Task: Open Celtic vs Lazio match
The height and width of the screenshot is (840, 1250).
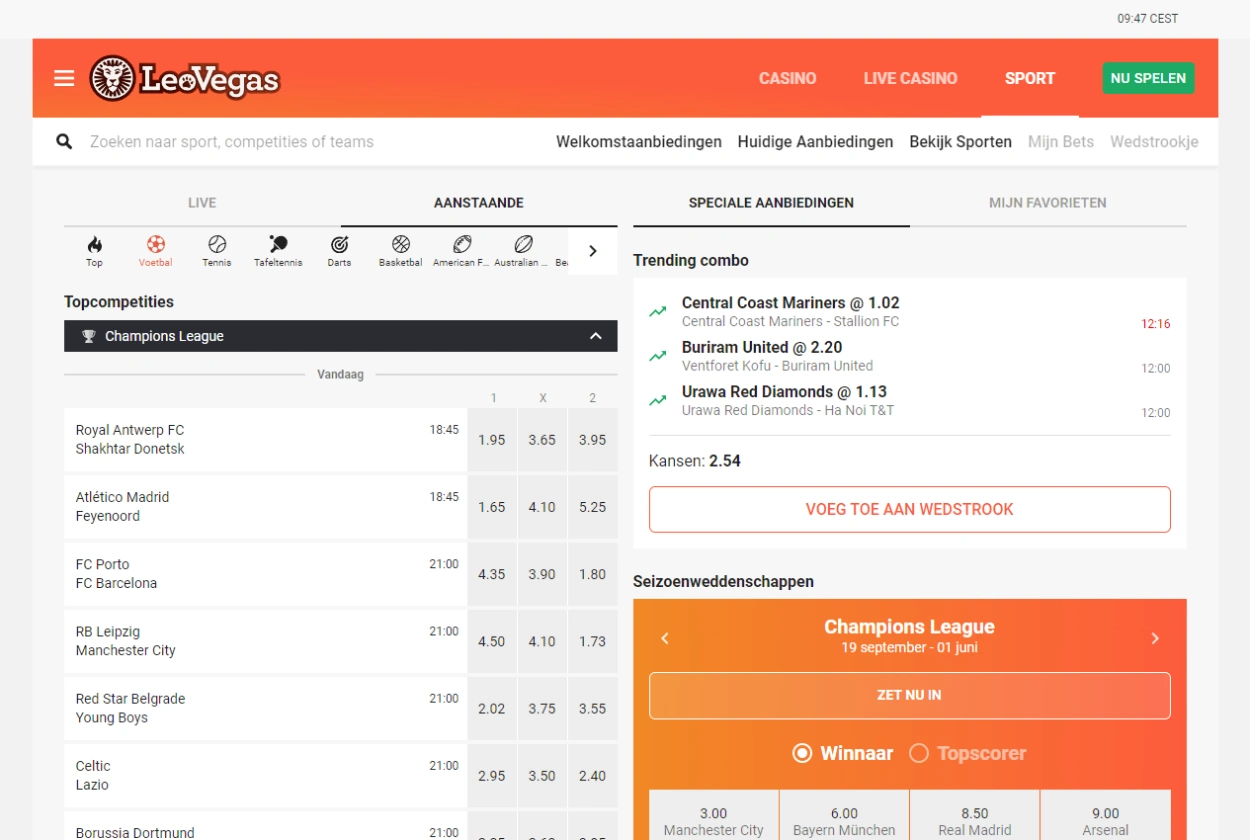Action: point(265,775)
